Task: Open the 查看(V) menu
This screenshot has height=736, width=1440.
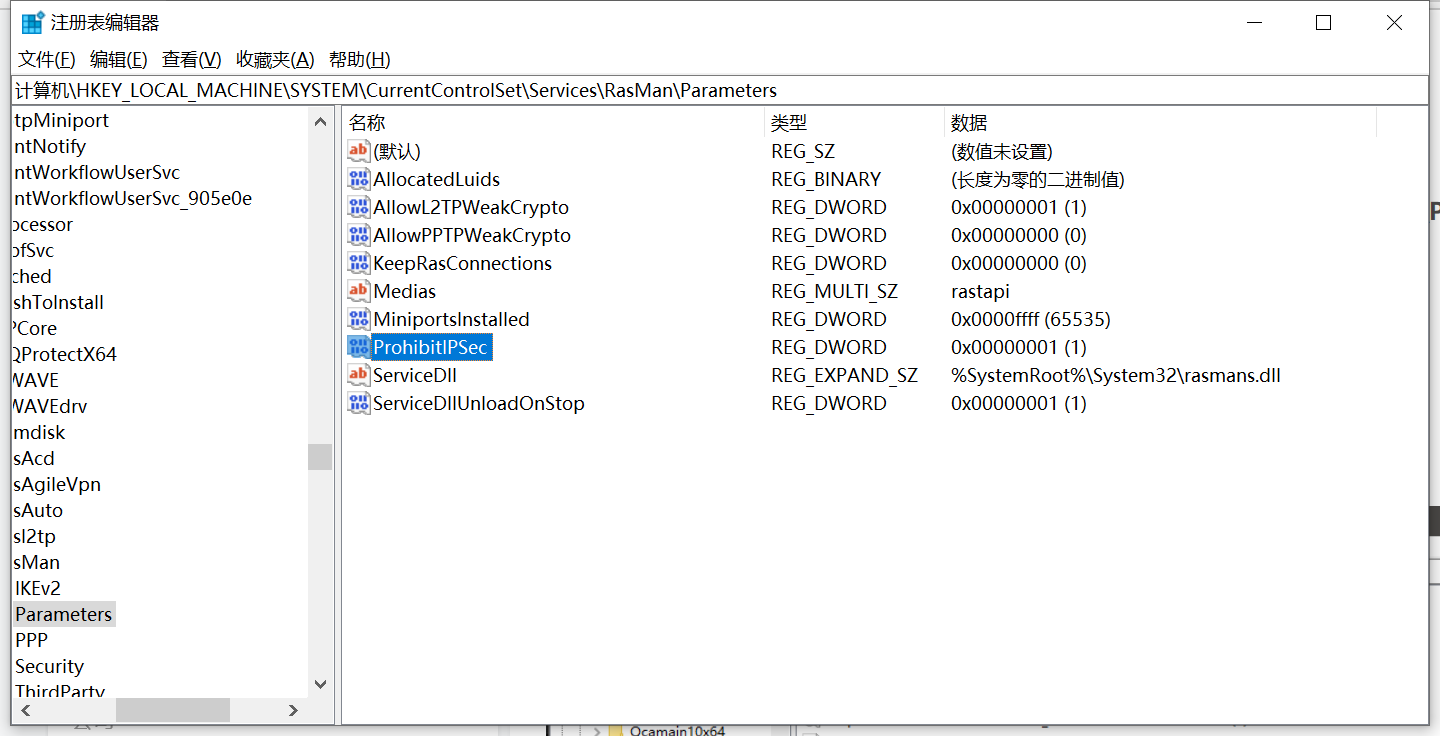Action: [x=192, y=59]
